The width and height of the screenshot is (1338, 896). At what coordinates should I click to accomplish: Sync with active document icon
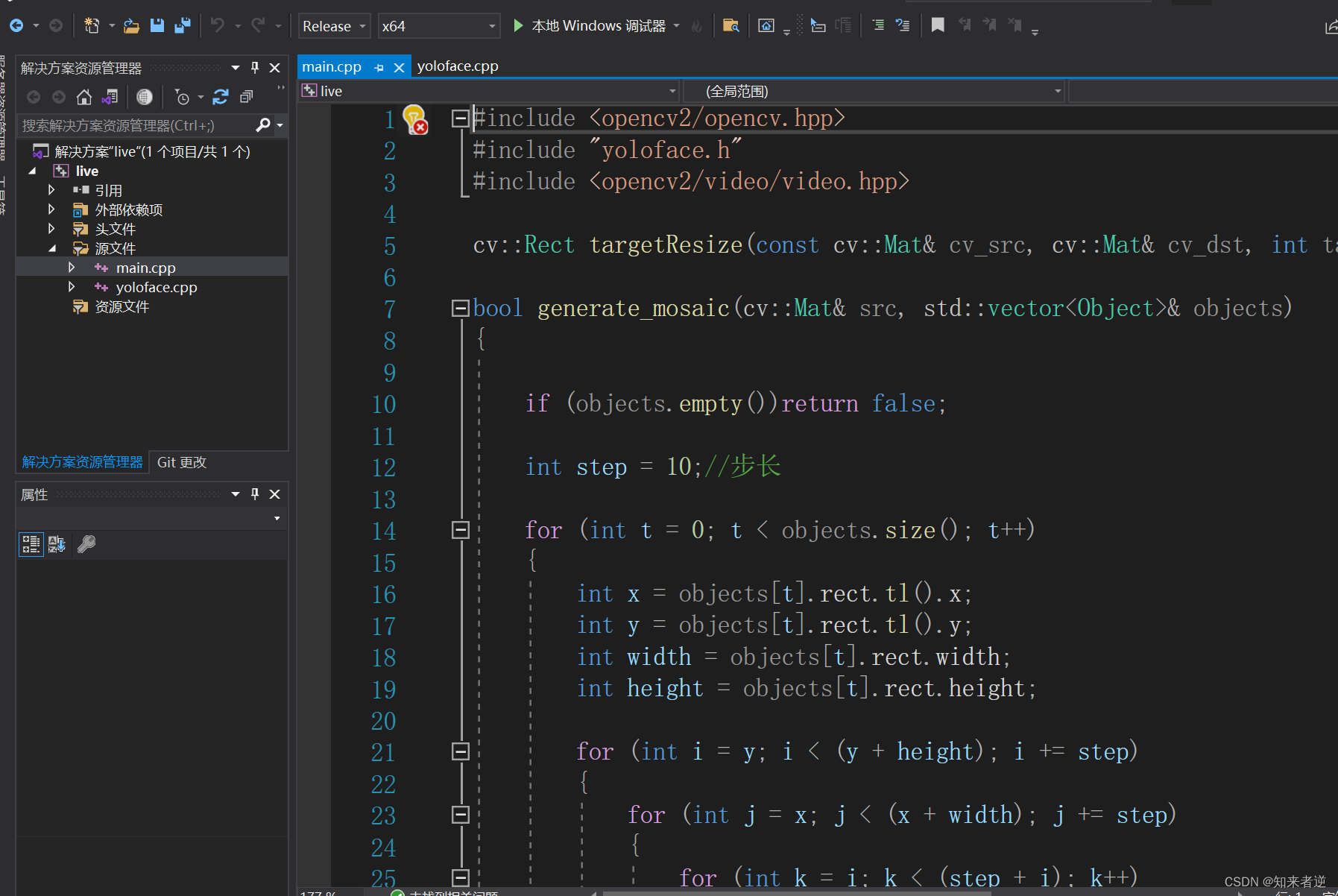coord(221,97)
